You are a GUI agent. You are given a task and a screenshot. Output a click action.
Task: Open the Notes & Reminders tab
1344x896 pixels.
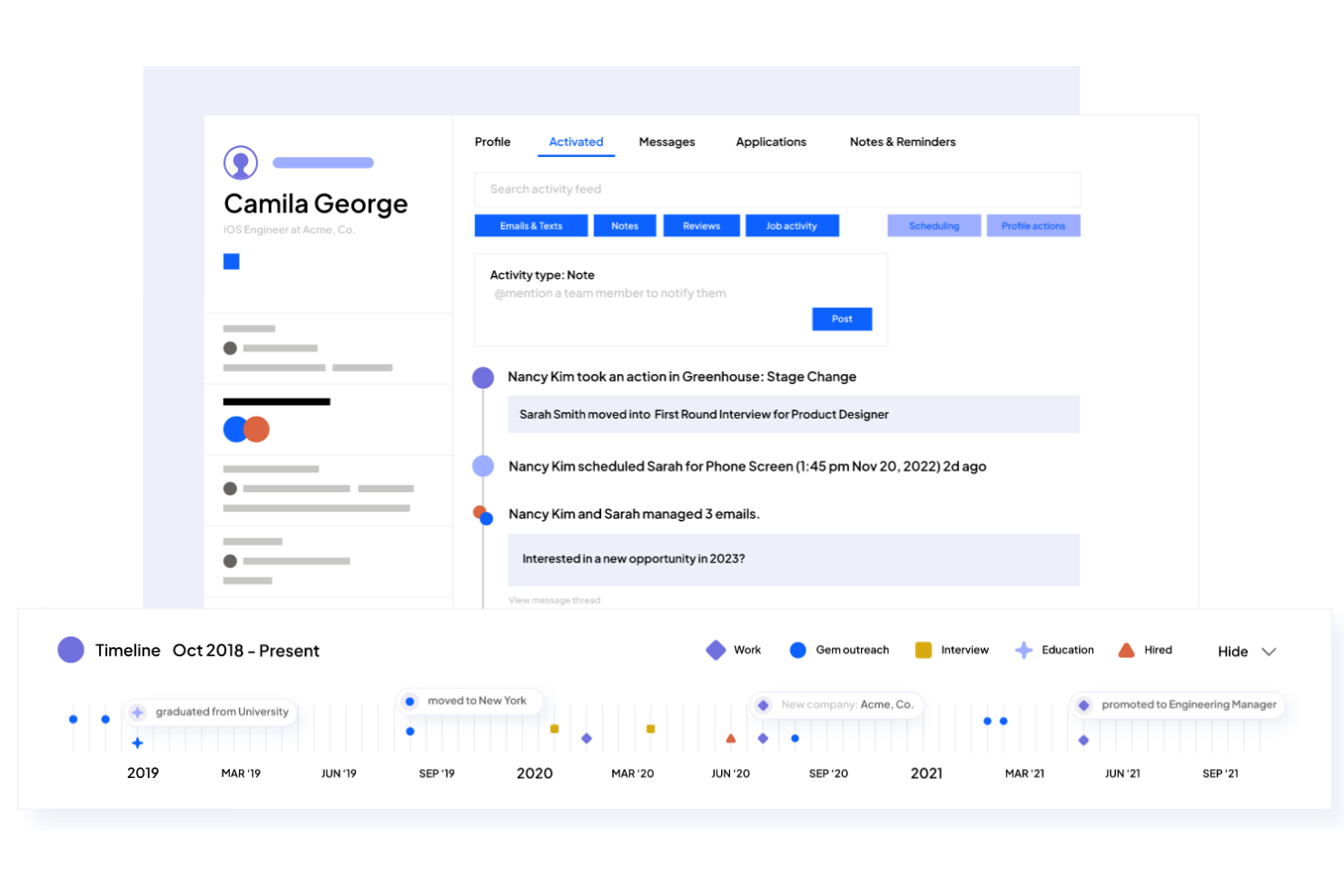point(903,142)
